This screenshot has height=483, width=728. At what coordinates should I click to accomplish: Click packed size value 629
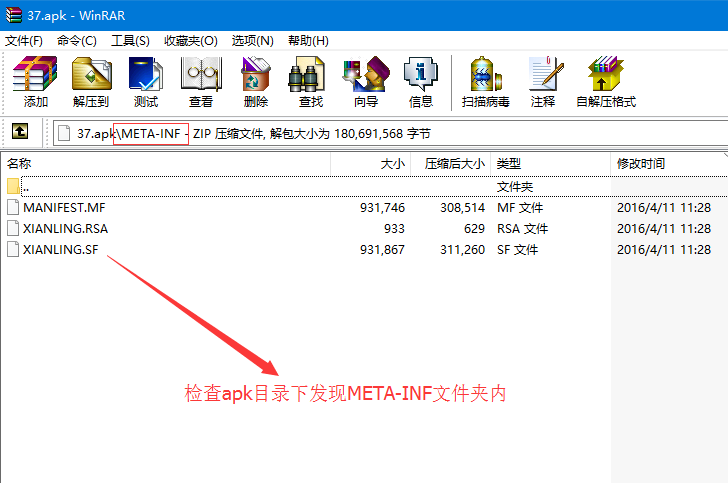coord(474,228)
